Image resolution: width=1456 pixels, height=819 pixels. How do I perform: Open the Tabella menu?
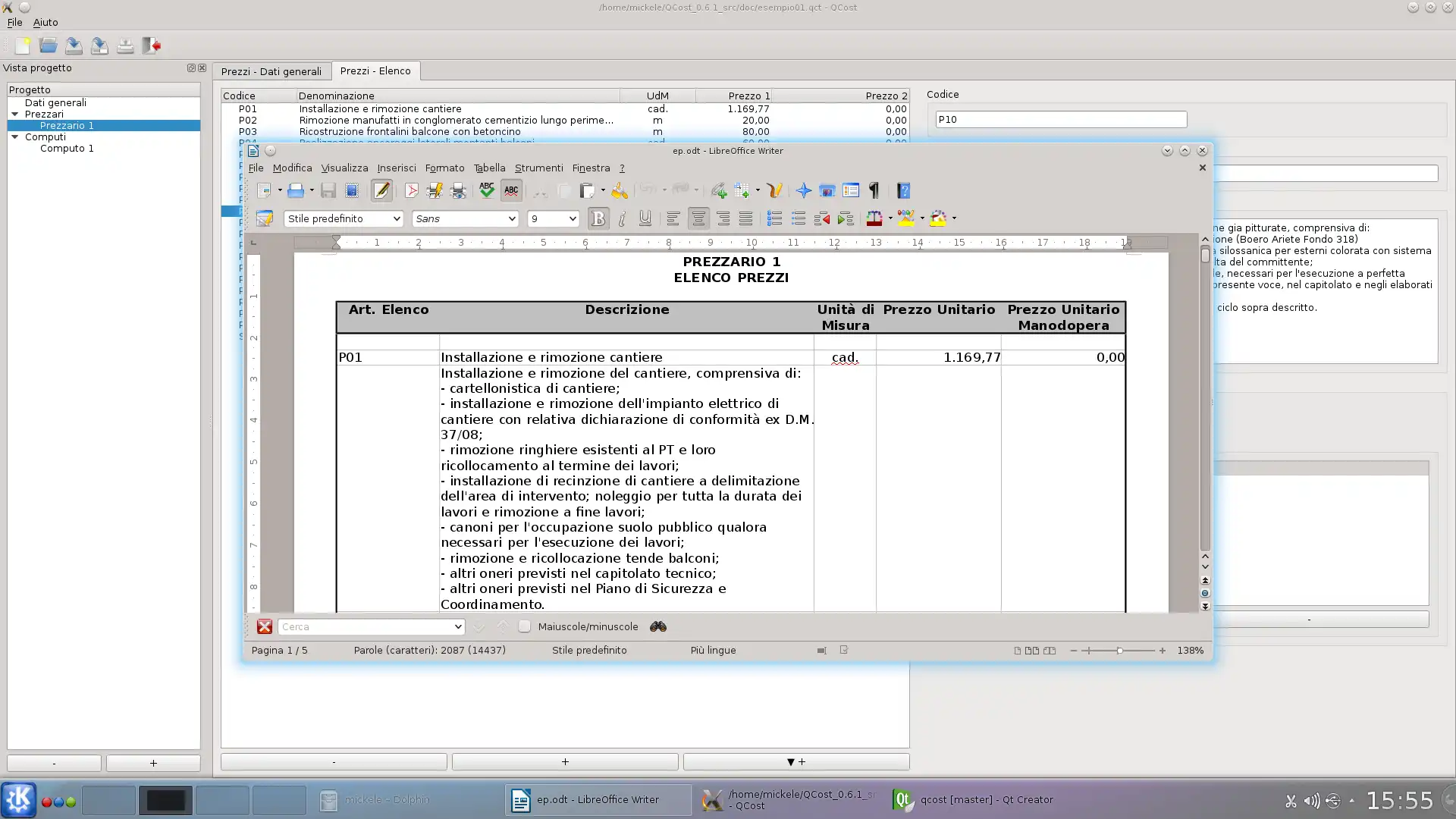pyautogui.click(x=489, y=168)
